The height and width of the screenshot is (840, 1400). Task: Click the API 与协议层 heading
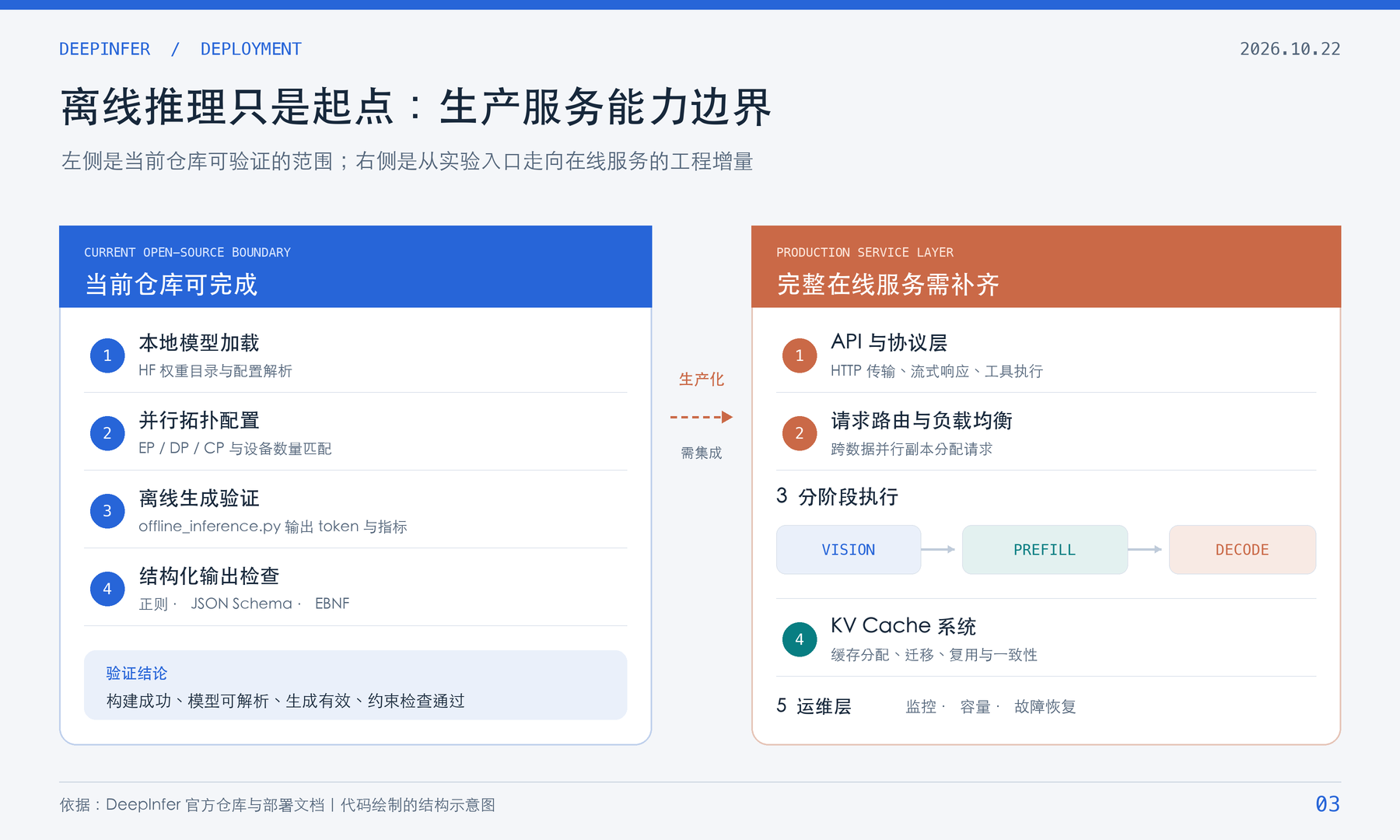[x=889, y=343]
